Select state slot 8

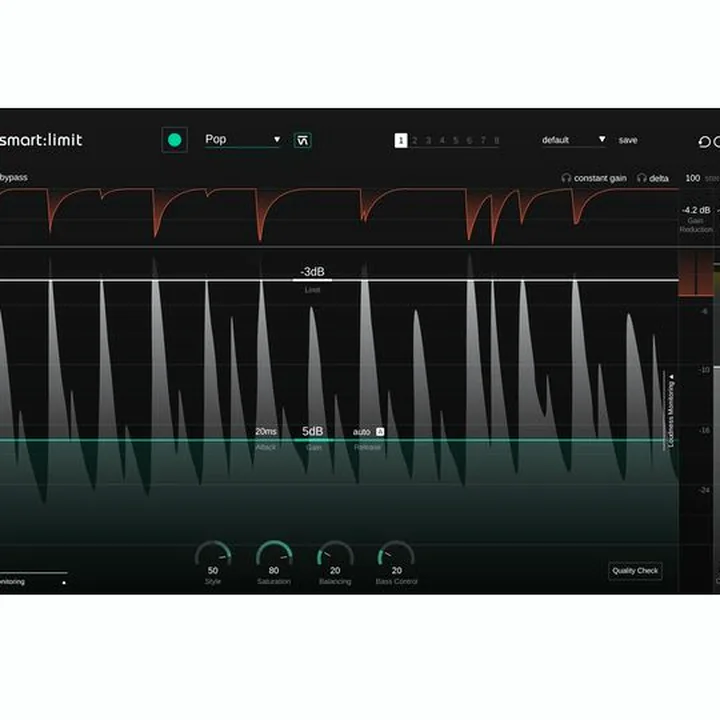496,140
